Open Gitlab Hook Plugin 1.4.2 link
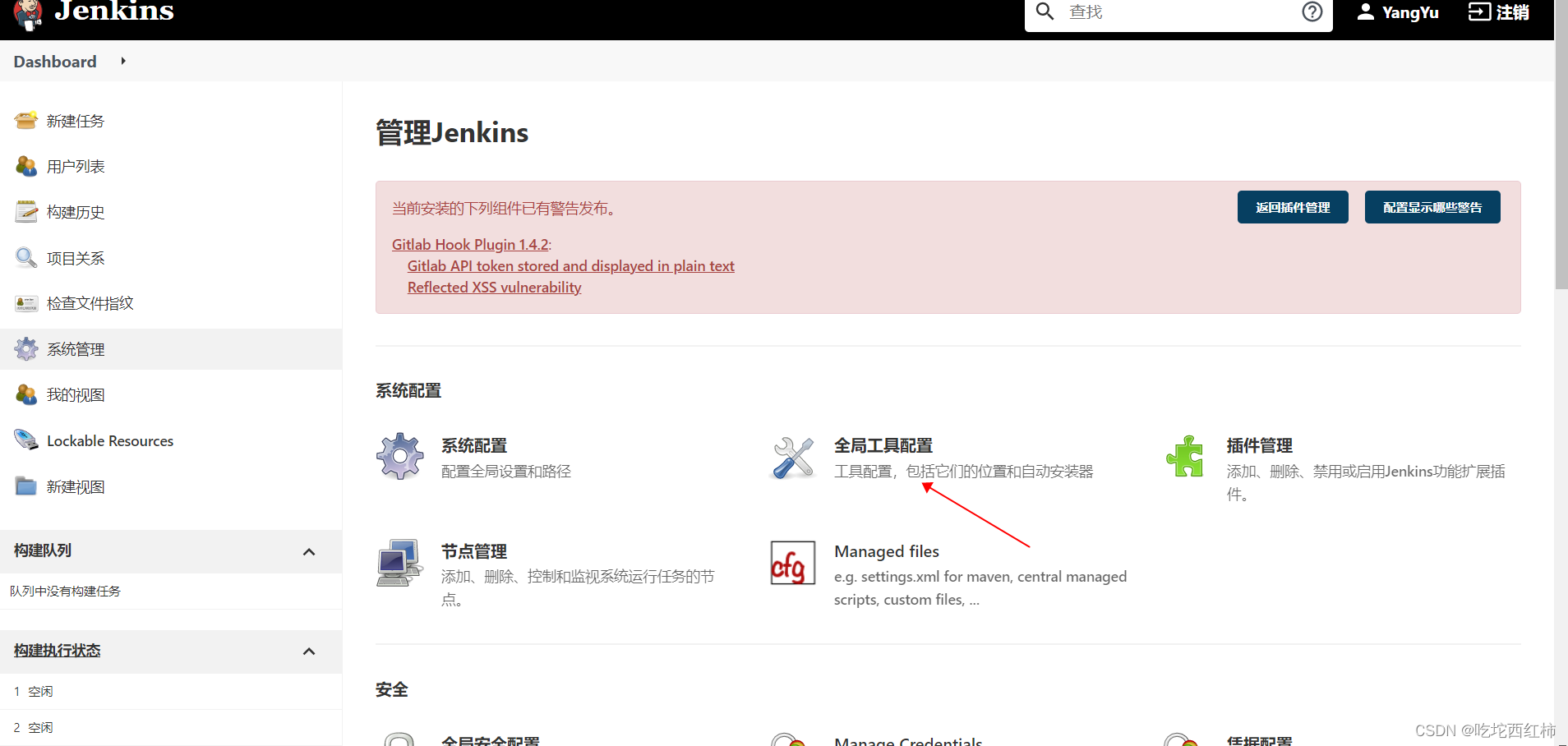The width and height of the screenshot is (1568, 746). point(470,244)
